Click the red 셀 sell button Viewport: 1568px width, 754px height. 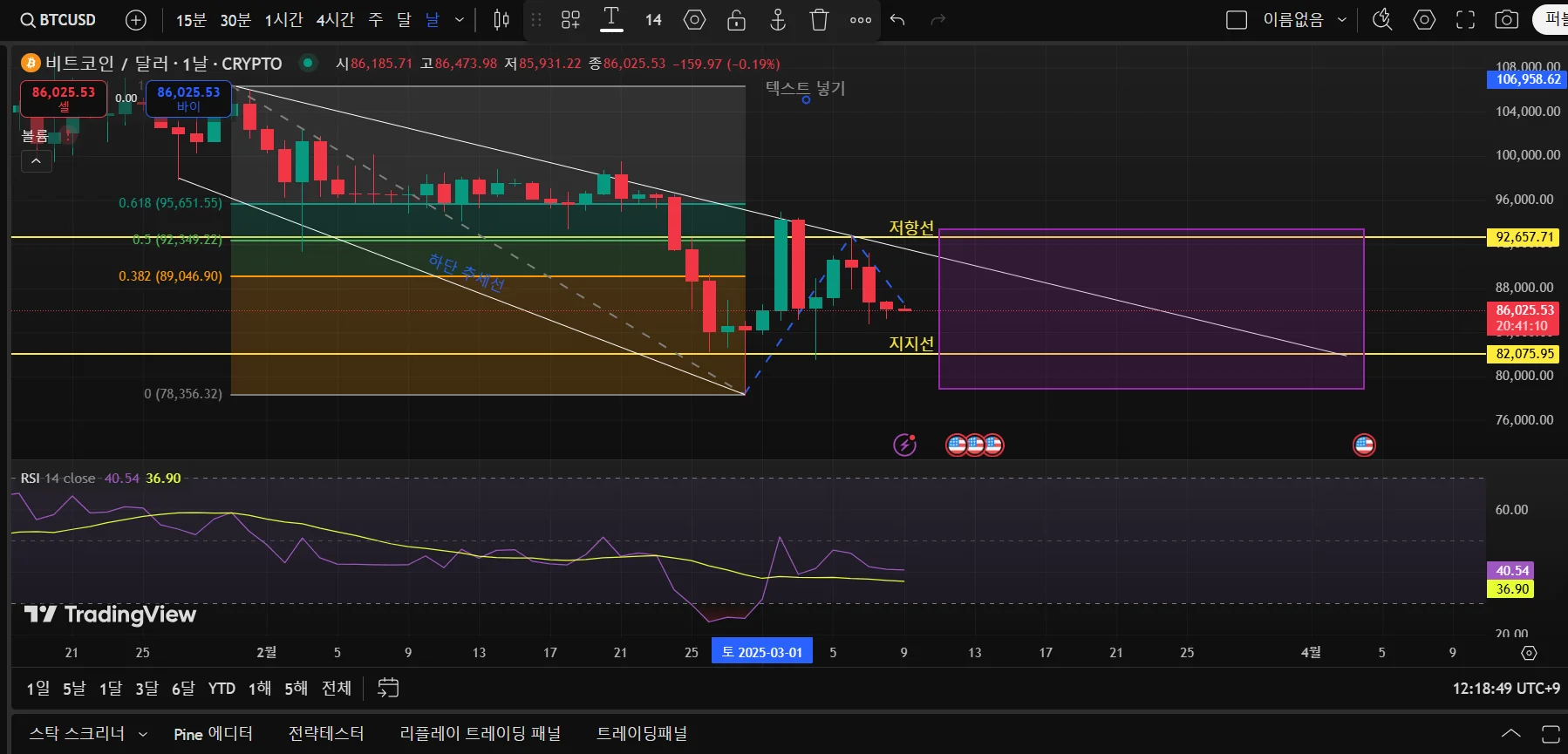[x=64, y=98]
